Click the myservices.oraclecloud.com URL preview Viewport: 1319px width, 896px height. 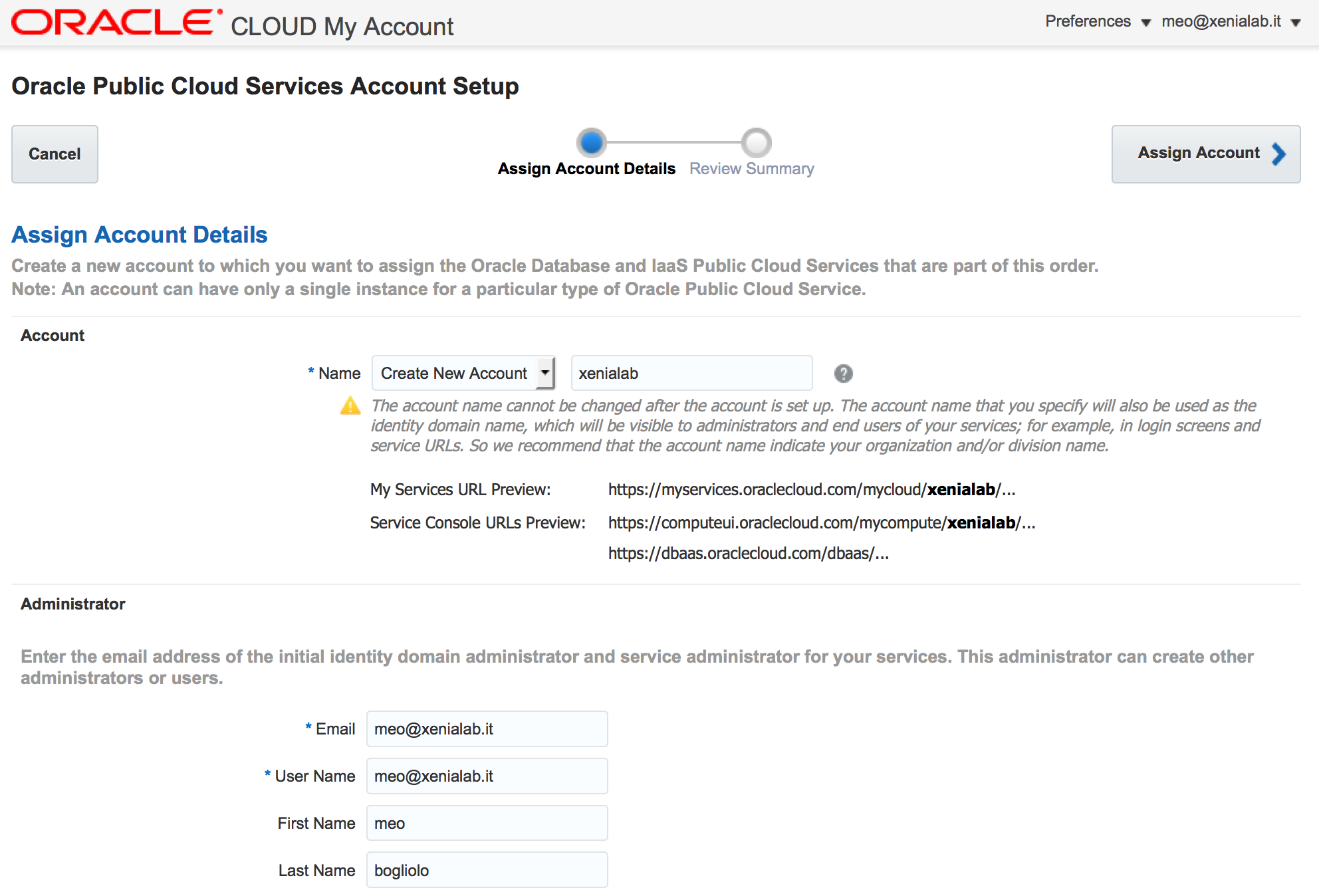pos(812,490)
